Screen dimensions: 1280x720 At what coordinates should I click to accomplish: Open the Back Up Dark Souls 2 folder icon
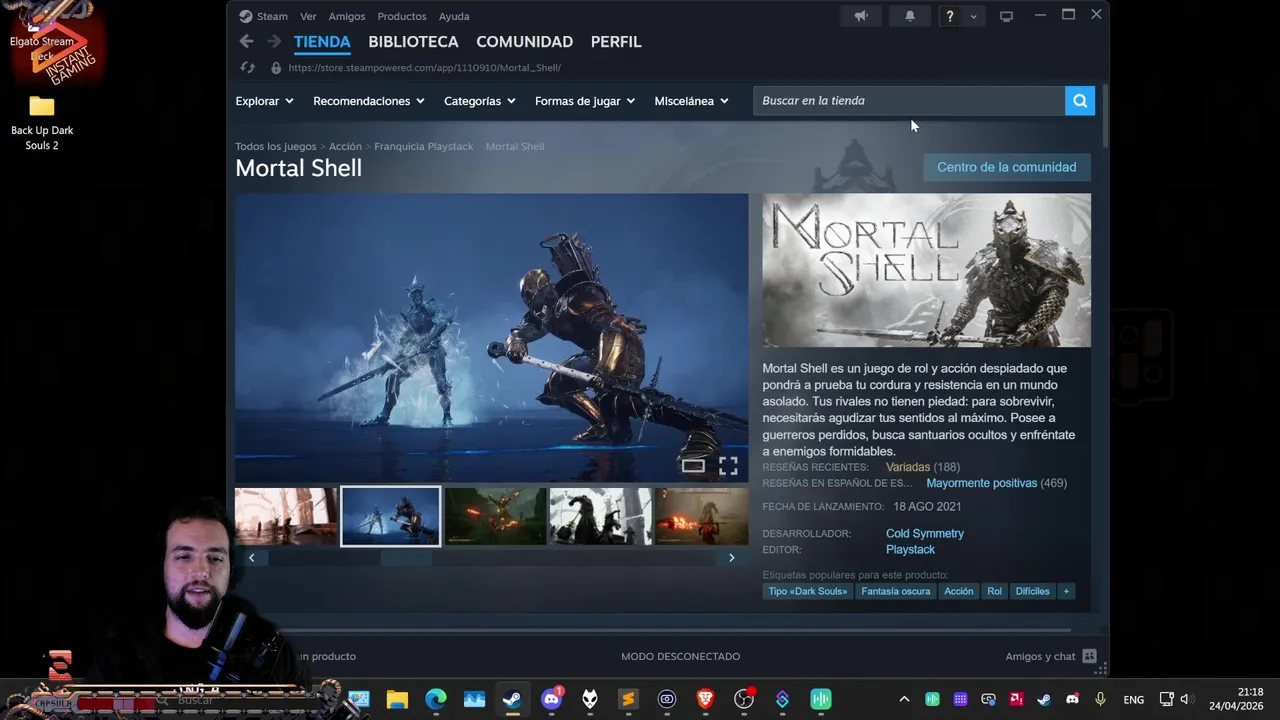(x=42, y=107)
